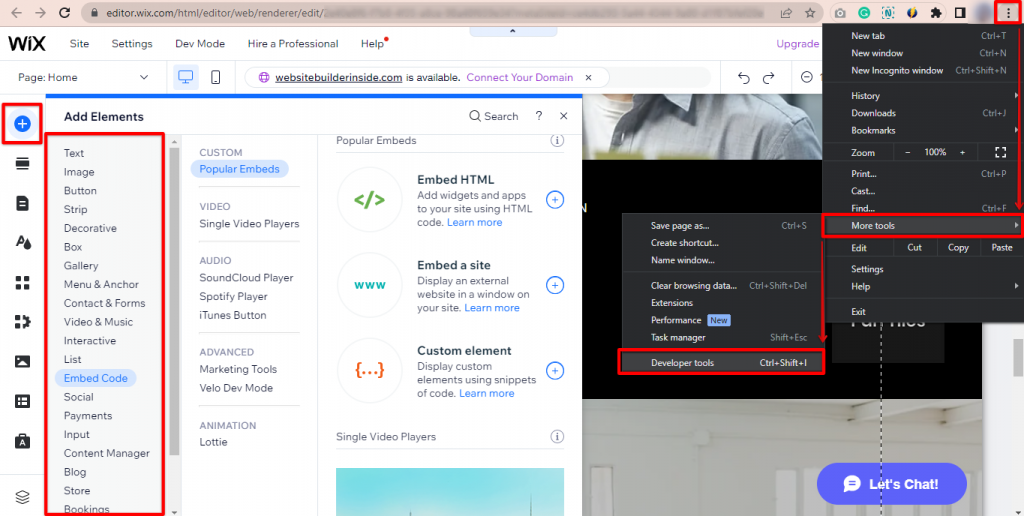Open the Dev Mode menu
The width and height of the screenshot is (1024, 516).
pyautogui.click(x=200, y=44)
